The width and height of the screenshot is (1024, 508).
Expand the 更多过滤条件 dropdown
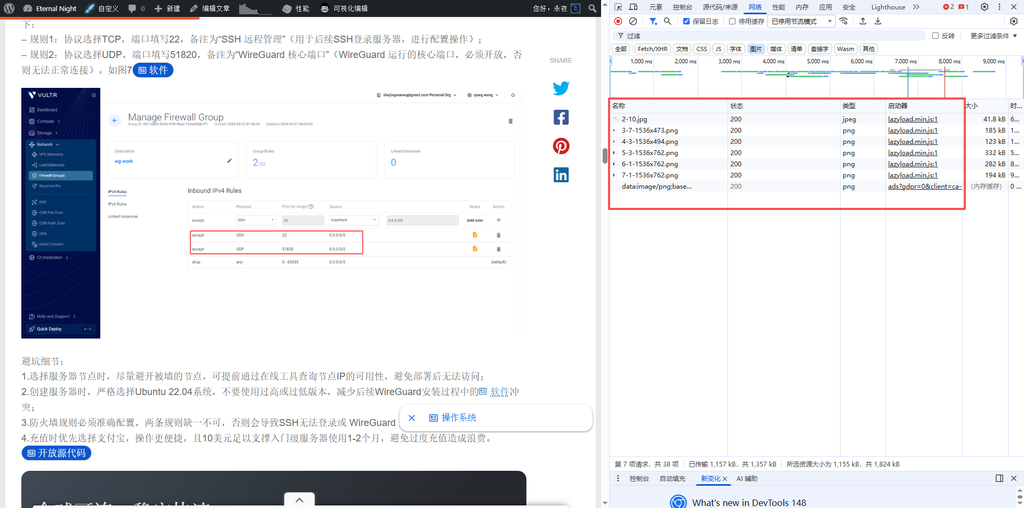tap(993, 35)
